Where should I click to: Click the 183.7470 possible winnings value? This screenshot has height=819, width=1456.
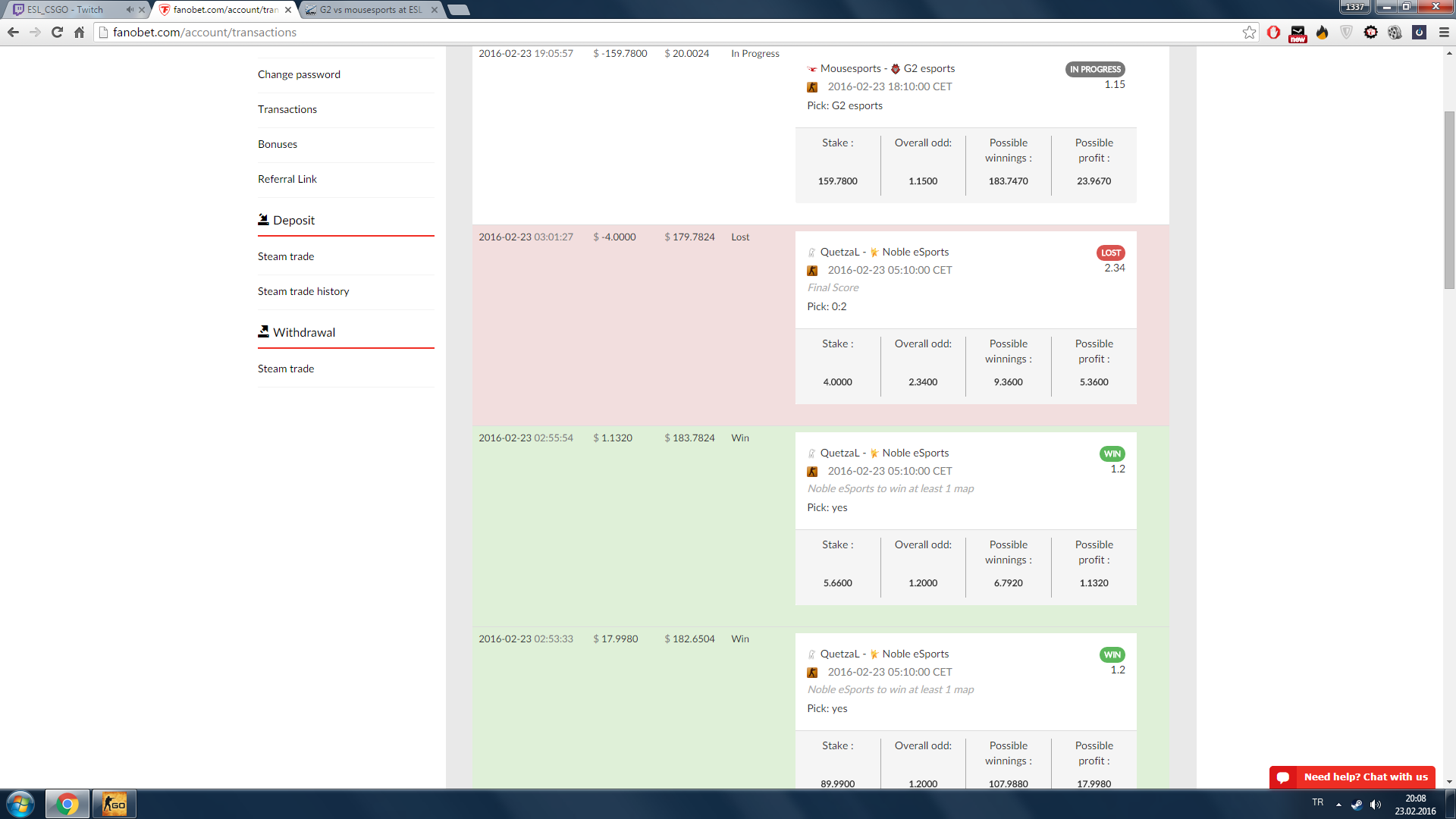1009,181
